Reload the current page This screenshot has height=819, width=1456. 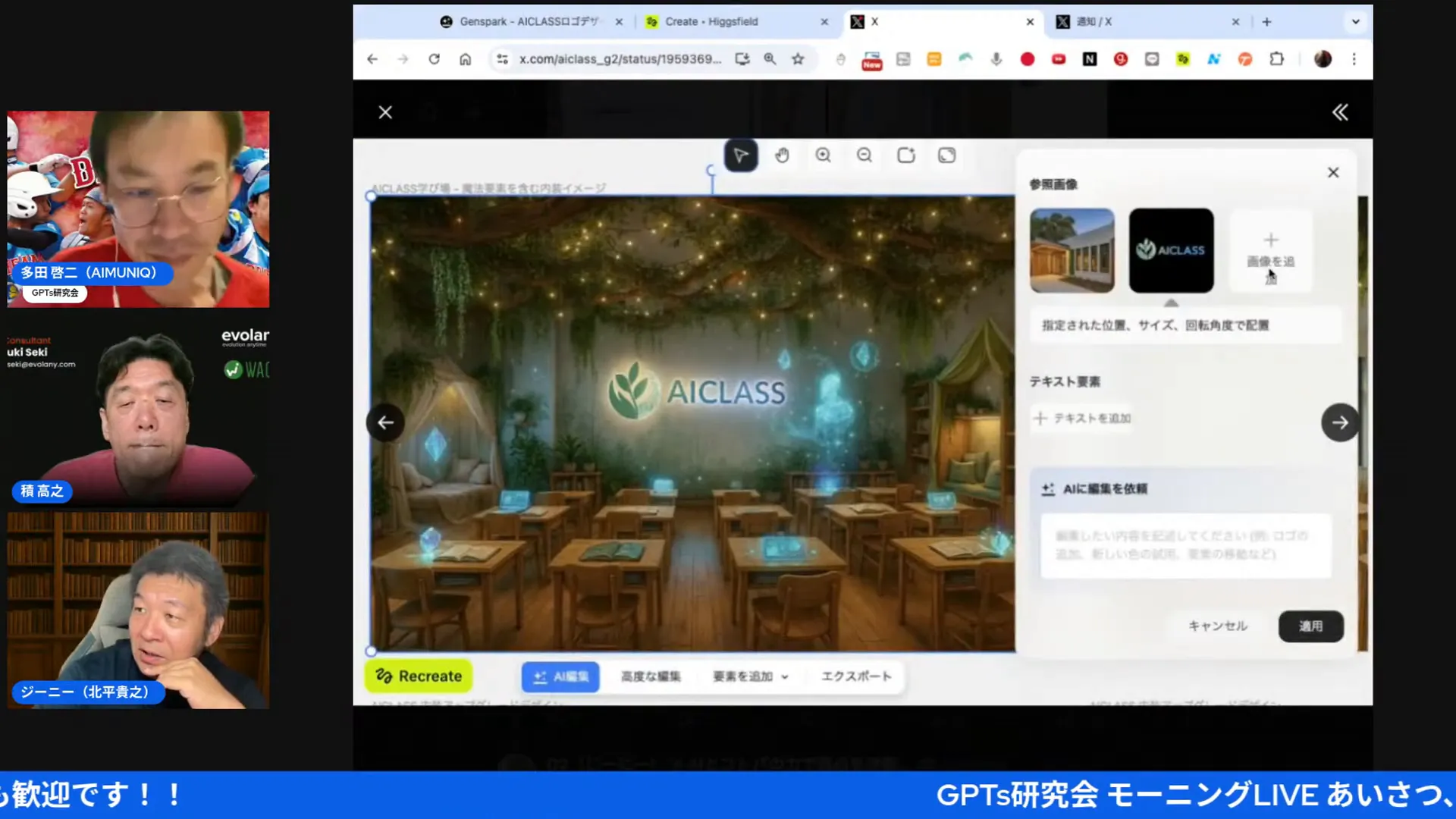point(434,59)
